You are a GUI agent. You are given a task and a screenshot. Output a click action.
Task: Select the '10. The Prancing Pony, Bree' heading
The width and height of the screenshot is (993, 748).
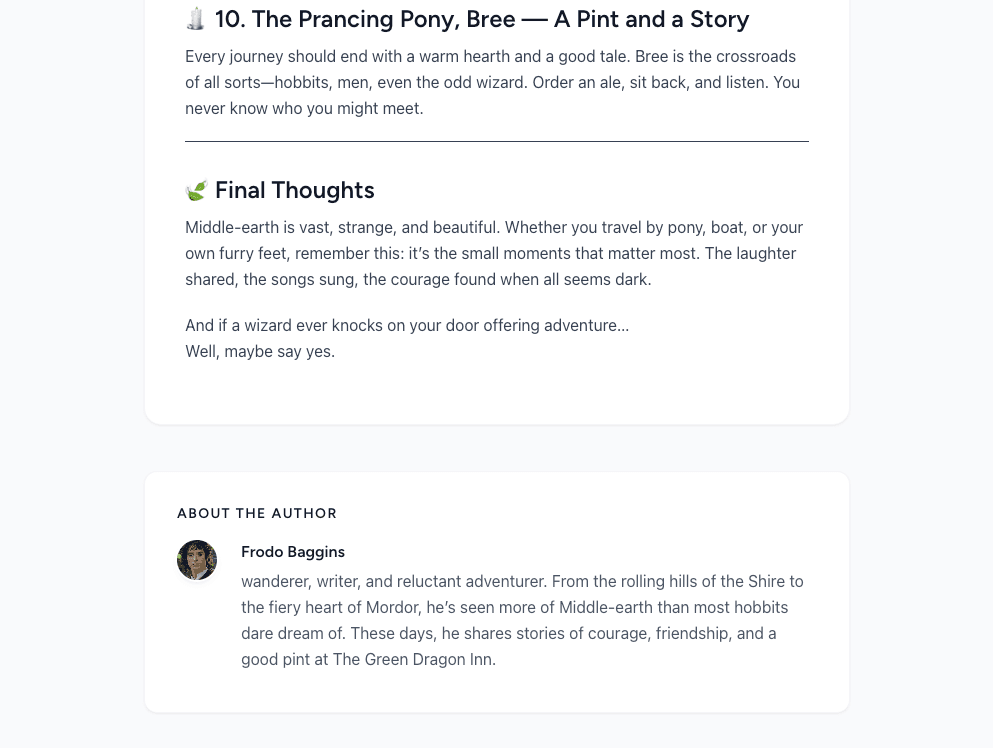click(481, 19)
